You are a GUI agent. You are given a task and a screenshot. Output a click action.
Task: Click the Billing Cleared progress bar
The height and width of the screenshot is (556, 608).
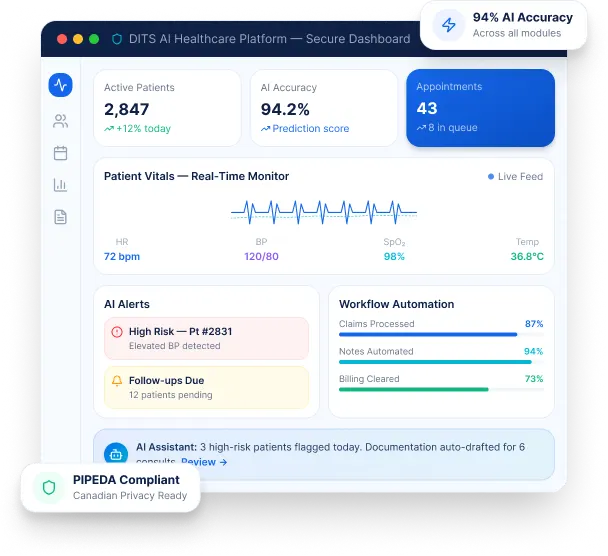pyautogui.click(x=441, y=389)
